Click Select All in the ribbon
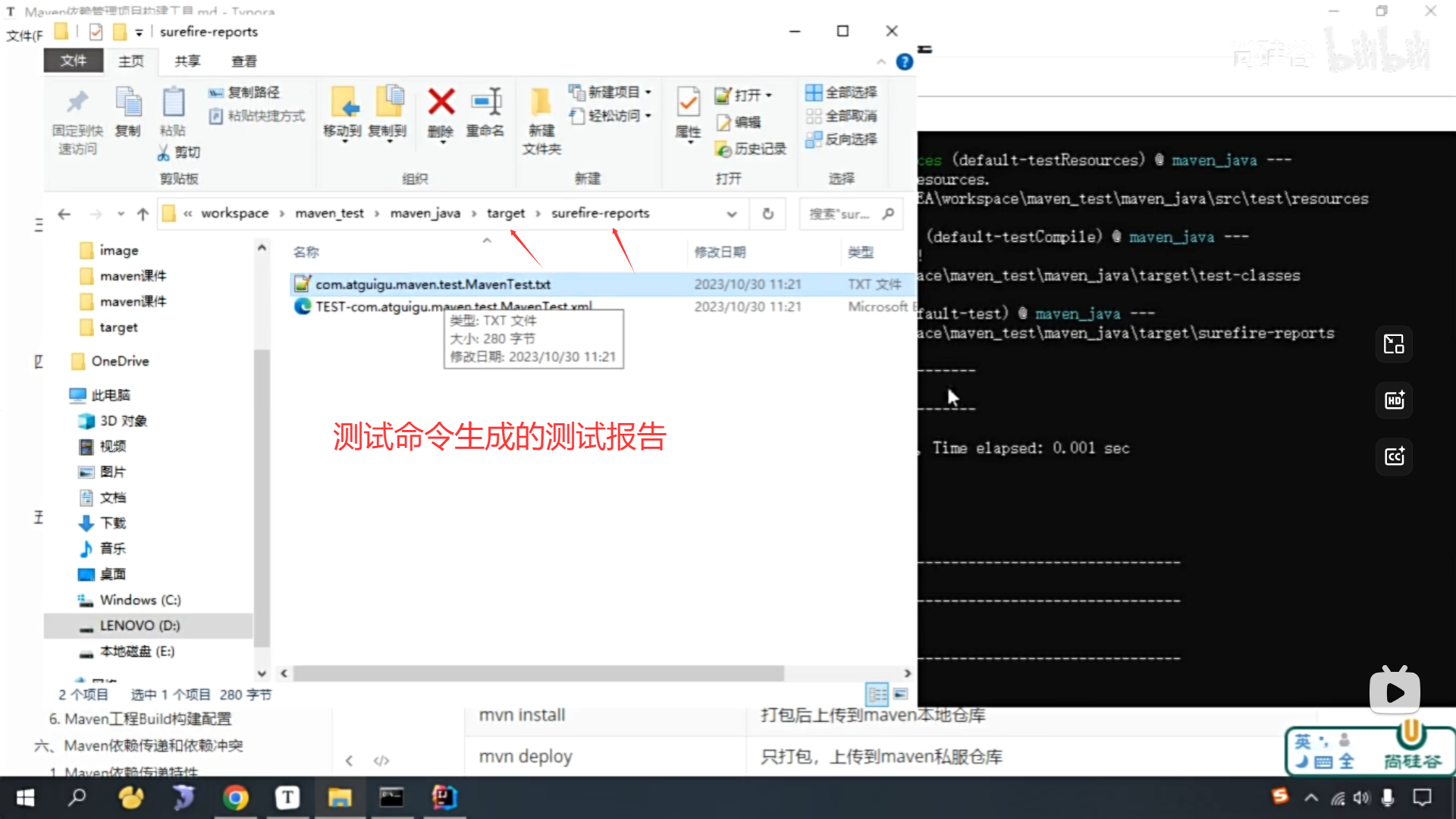The image size is (1456, 819). 842,93
